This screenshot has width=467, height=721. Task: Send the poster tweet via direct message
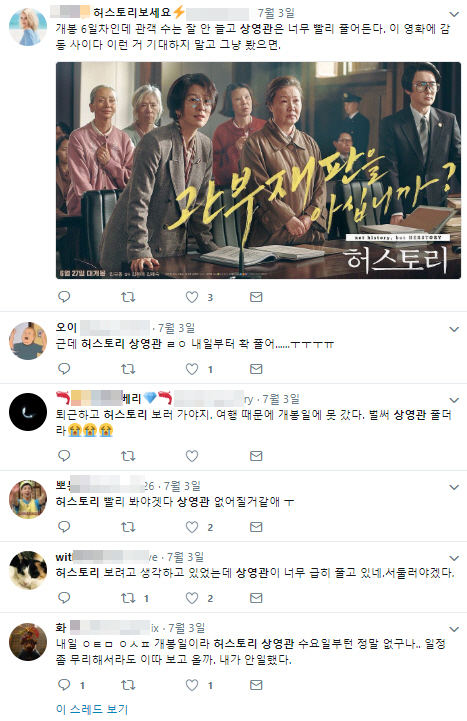click(x=256, y=297)
